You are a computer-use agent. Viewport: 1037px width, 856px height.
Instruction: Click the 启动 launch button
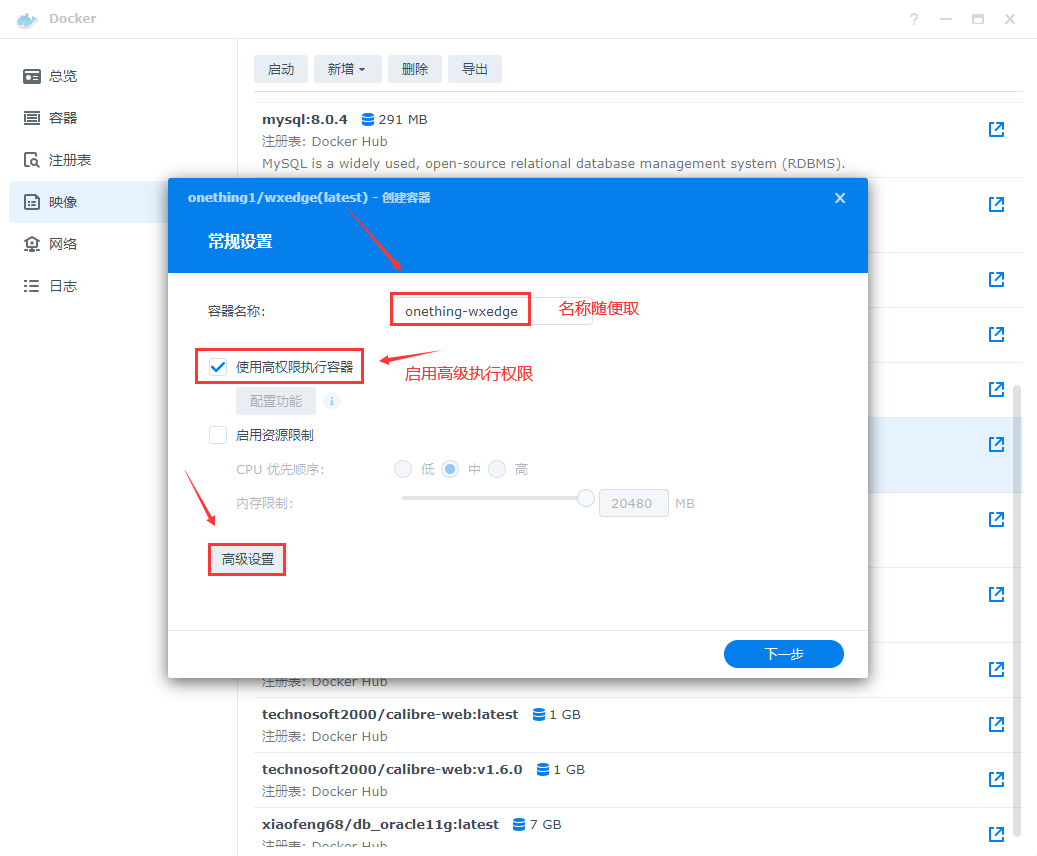(281, 69)
